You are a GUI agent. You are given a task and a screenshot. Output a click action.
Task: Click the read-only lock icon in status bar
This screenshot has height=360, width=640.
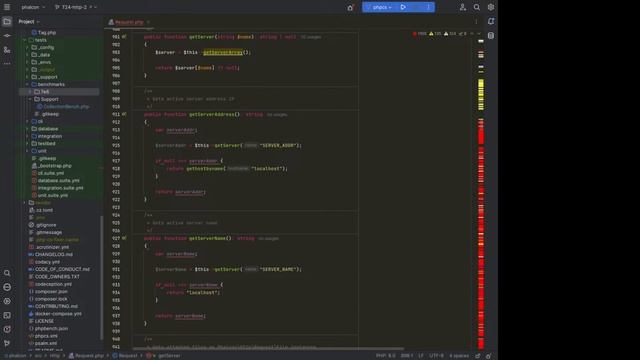pyautogui.click(x=478, y=356)
